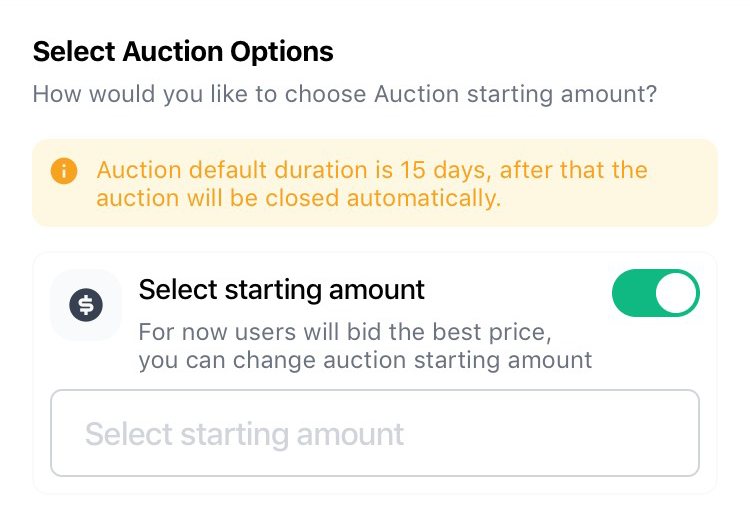Screen dimensions: 750x511
Task: Select the yellow auction duration banner
Action: tap(375, 183)
